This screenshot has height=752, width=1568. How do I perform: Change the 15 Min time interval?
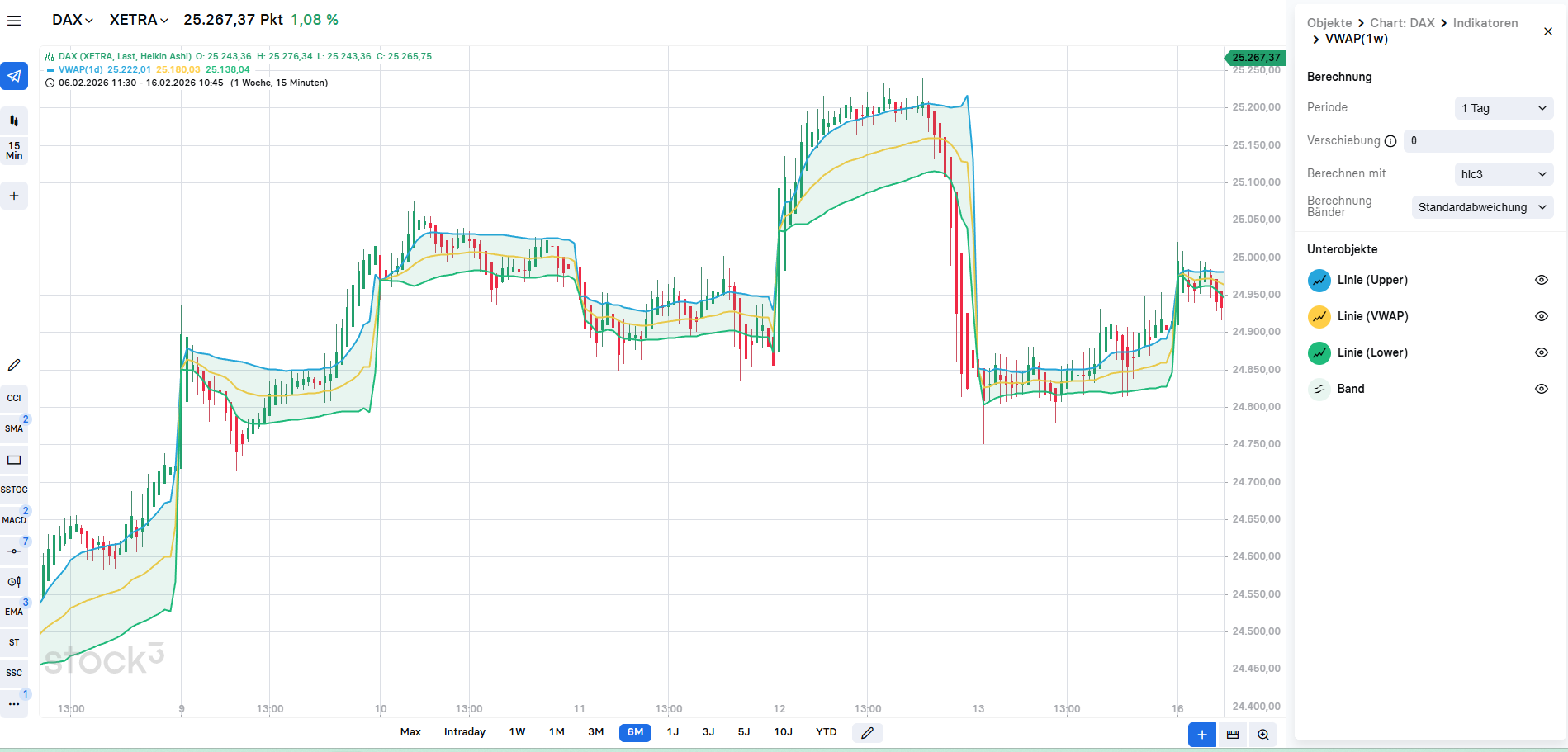[x=14, y=150]
